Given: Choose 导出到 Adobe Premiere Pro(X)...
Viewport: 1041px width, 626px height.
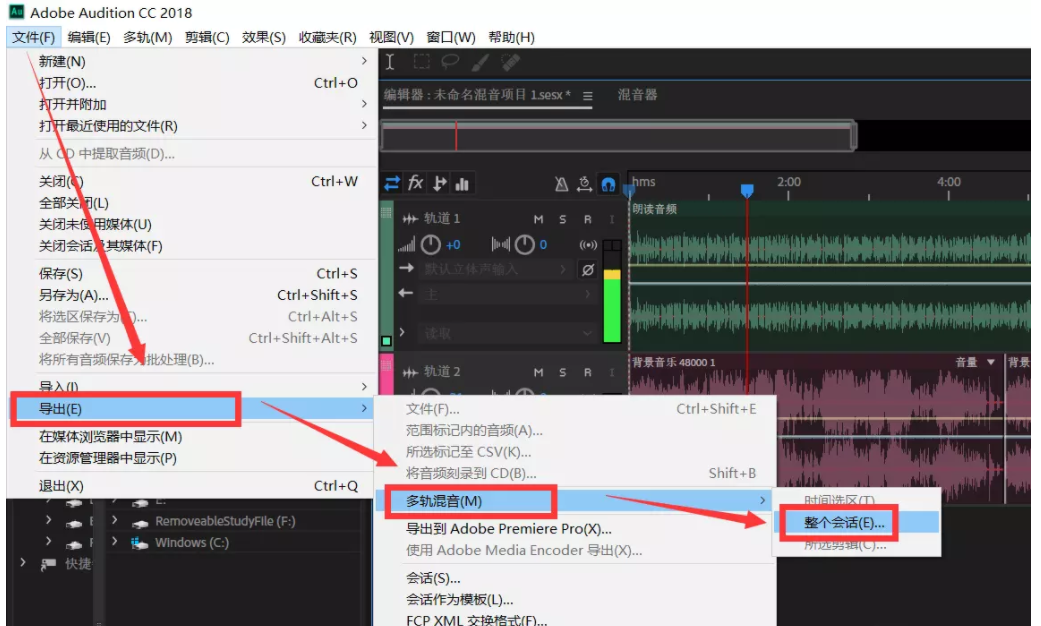Looking at the screenshot, I should 576,529.
